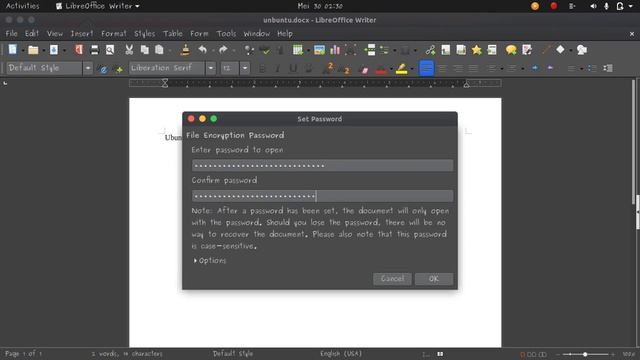Open the shapes dropdown arrow beside diamond
640x360 pixels.
click(570, 50)
